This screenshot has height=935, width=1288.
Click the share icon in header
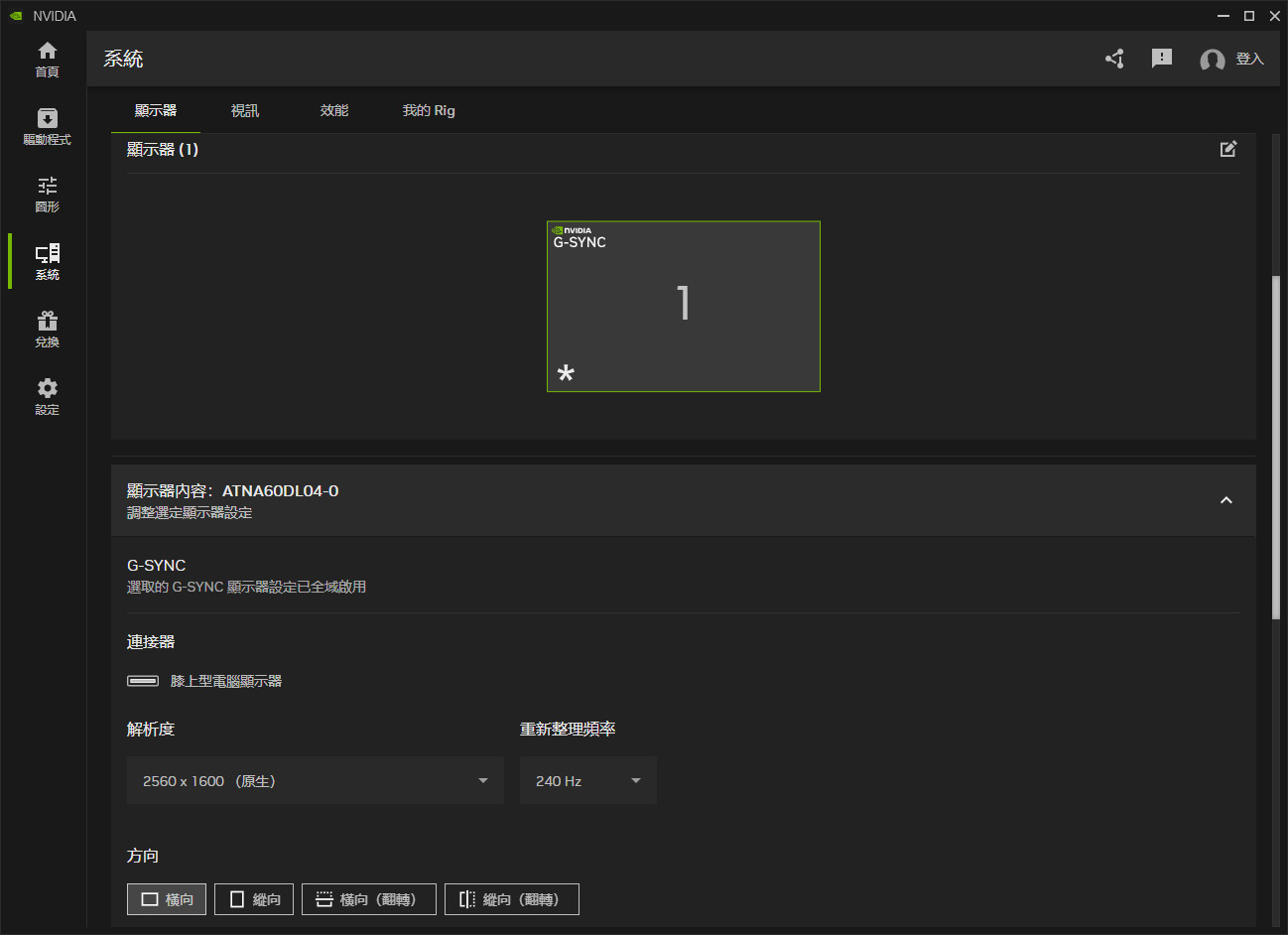[x=1114, y=59]
